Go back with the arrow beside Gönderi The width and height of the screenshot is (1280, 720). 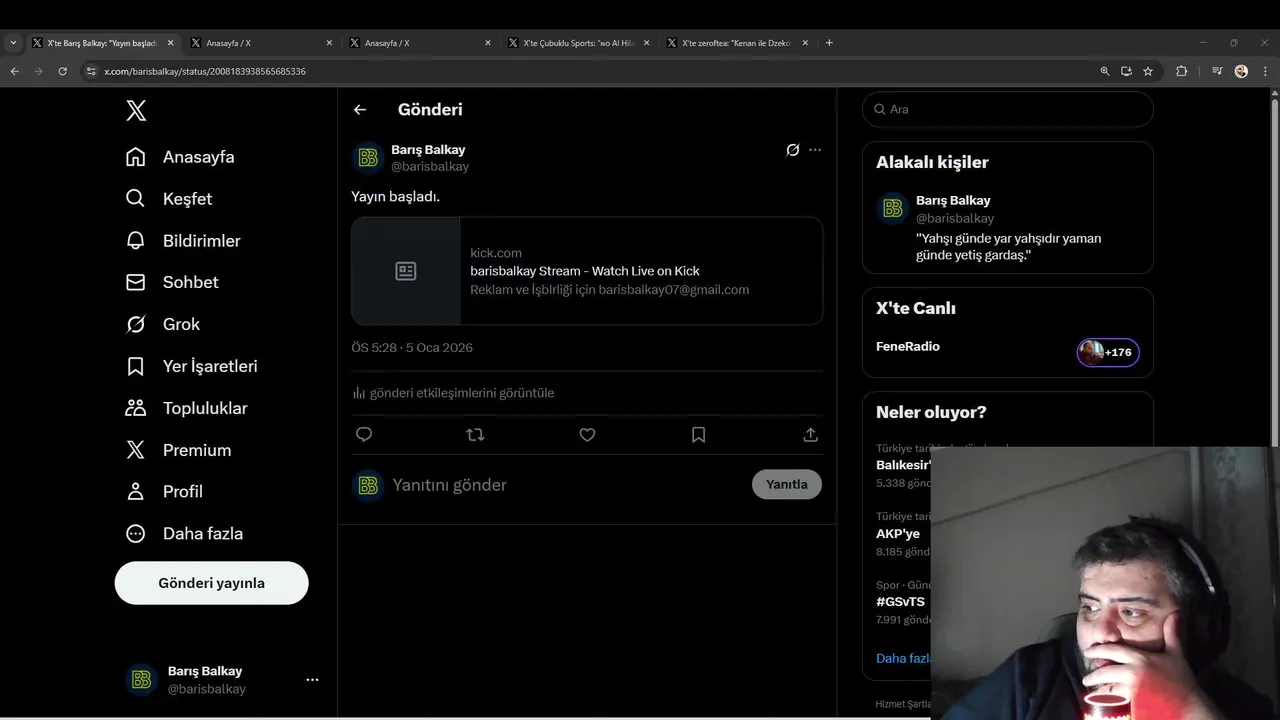pos(360,110)
